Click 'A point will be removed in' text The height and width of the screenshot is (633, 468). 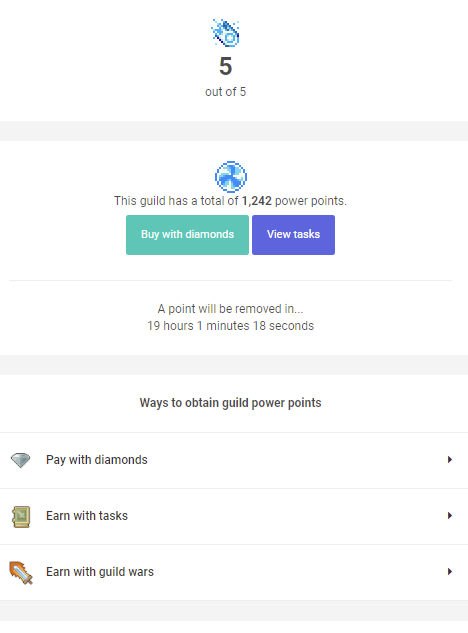231,309
